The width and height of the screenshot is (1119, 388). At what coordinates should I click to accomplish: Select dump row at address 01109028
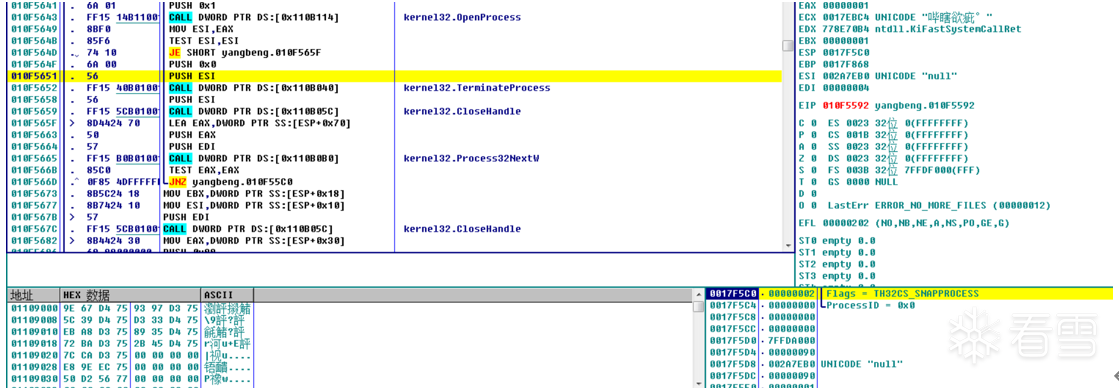click(130, 367)
